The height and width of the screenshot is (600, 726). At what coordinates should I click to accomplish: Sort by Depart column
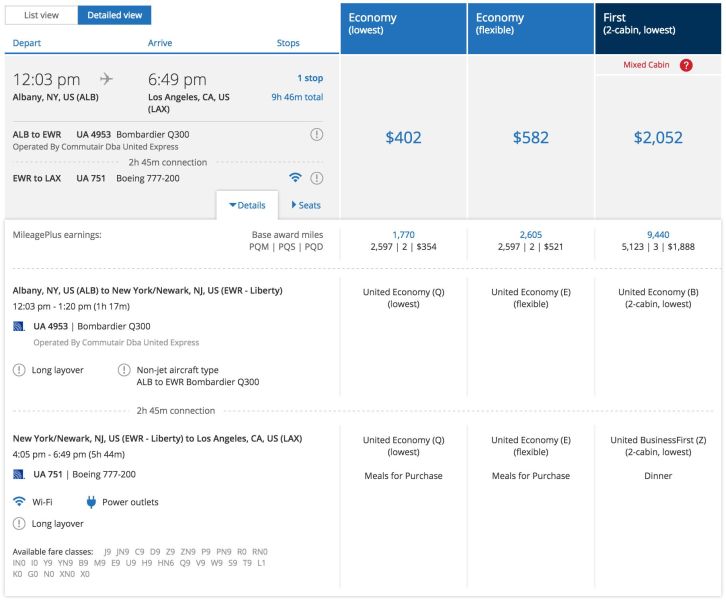point(27,43)
